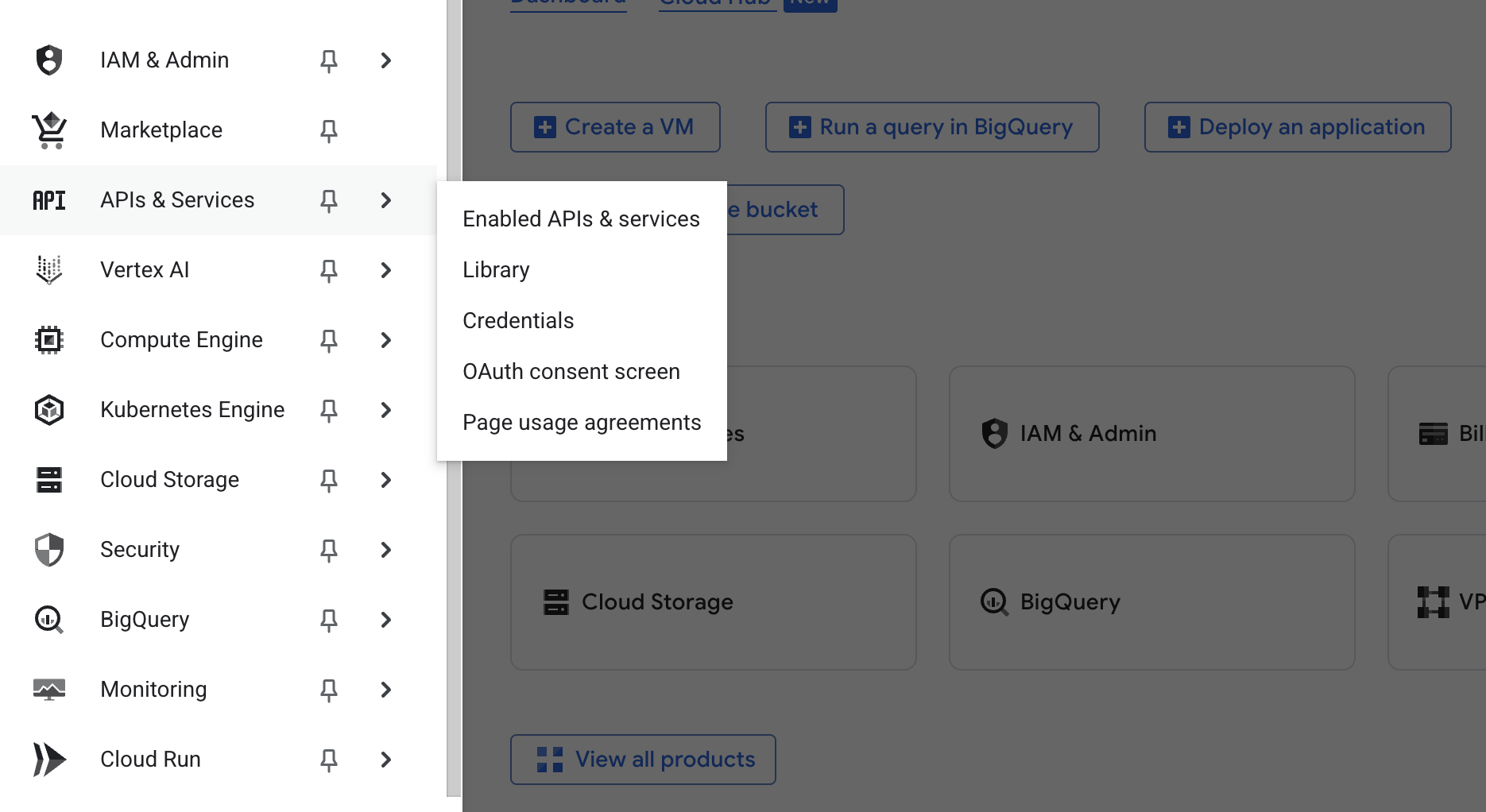The width and height of the screenshot is (1486, 812).
Task: Click the Cloud Run arrows icon
Action: [49, 760]
